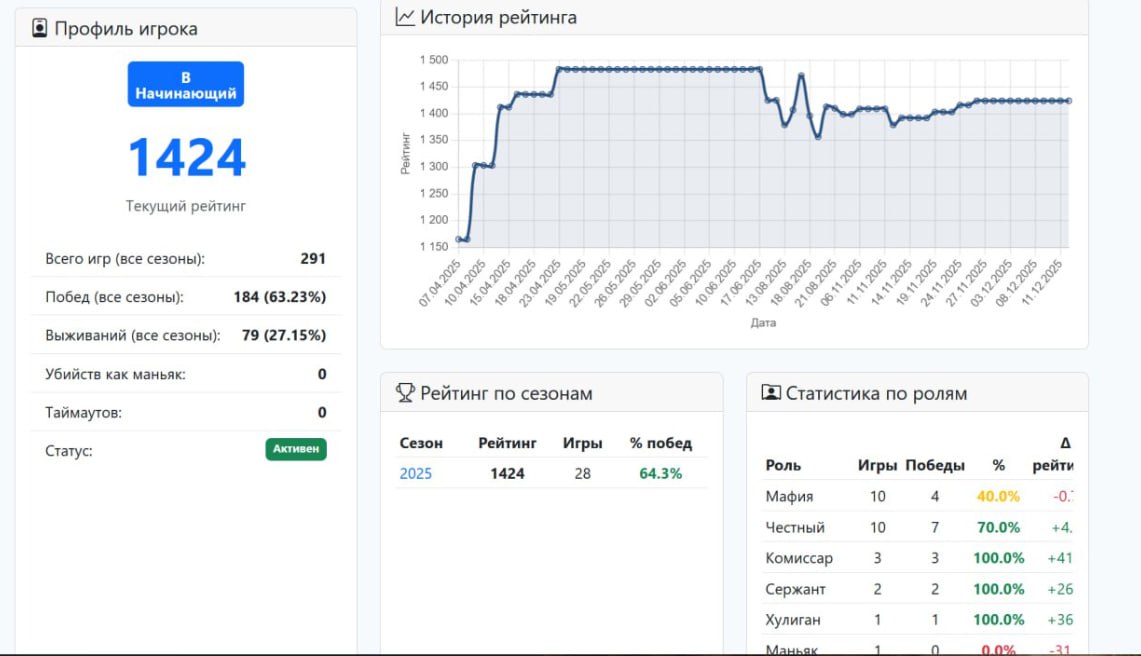Click the "Роль" column header

coord(783,465)
